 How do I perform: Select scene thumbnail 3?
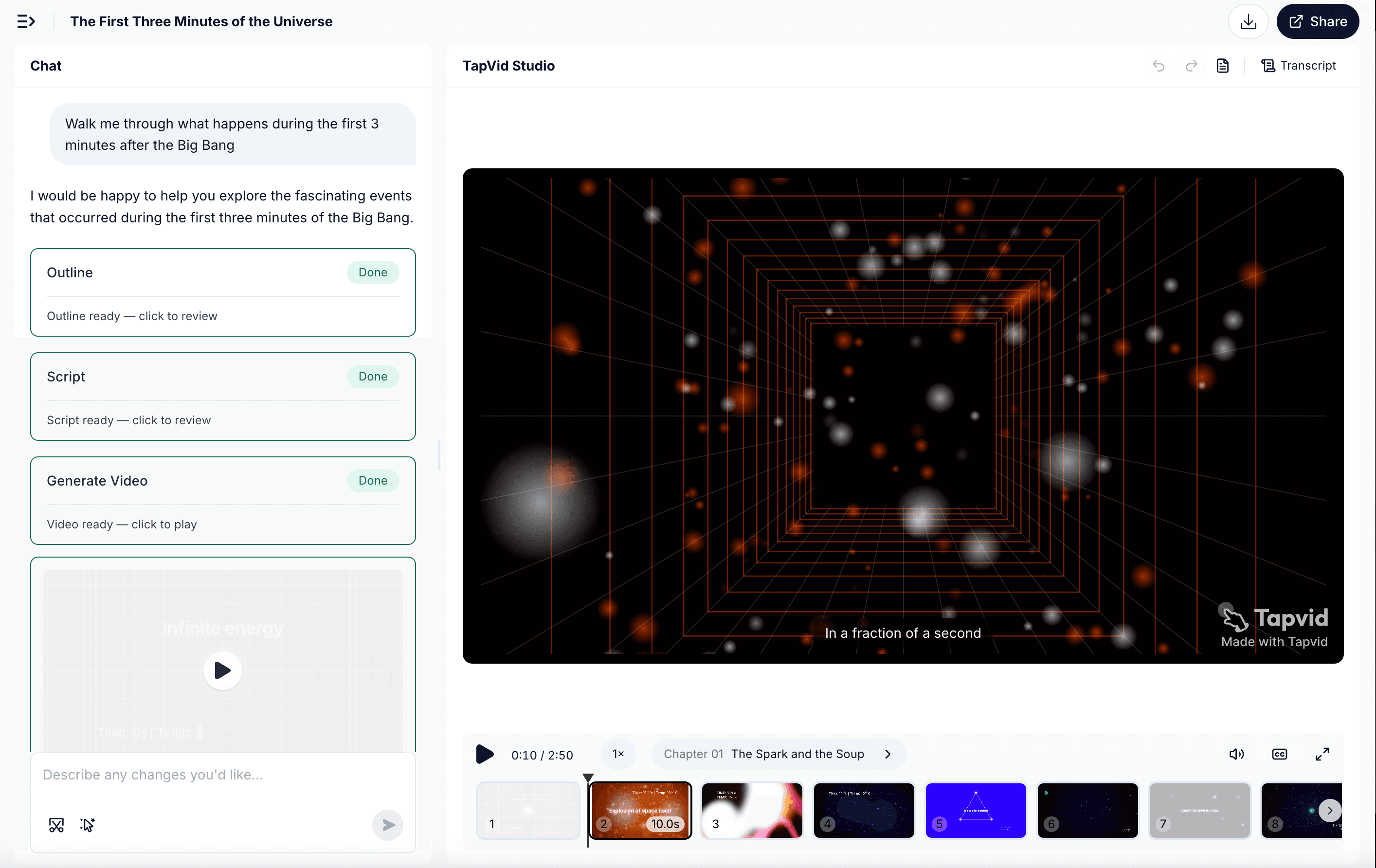click(752, 810)
